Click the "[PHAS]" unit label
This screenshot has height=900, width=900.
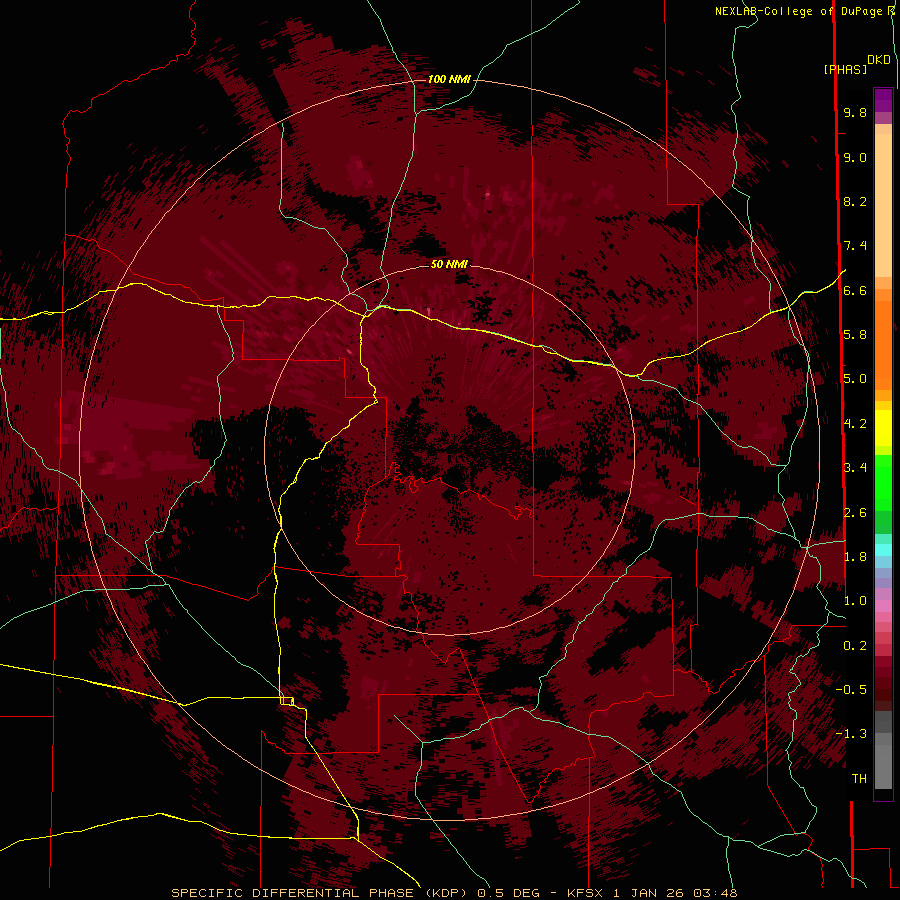click(845, 70)
